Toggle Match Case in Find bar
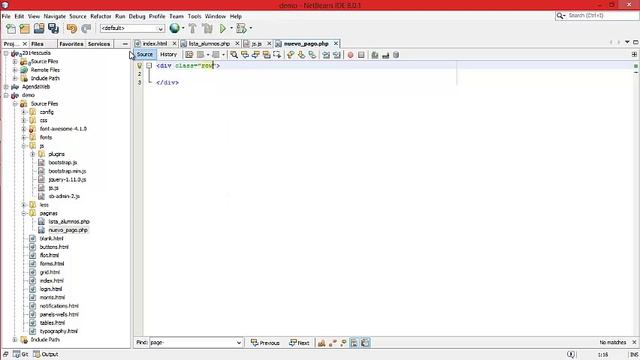The width and height of the screenshot is (640, 360). (x=322, y=343)
